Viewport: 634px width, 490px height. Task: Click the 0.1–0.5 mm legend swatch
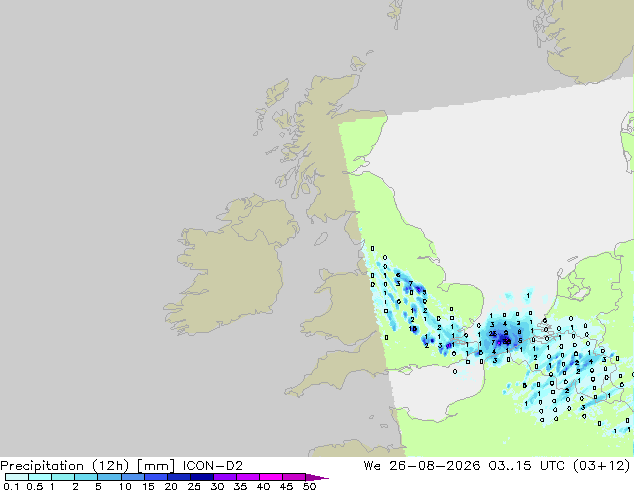coord(17,477)
